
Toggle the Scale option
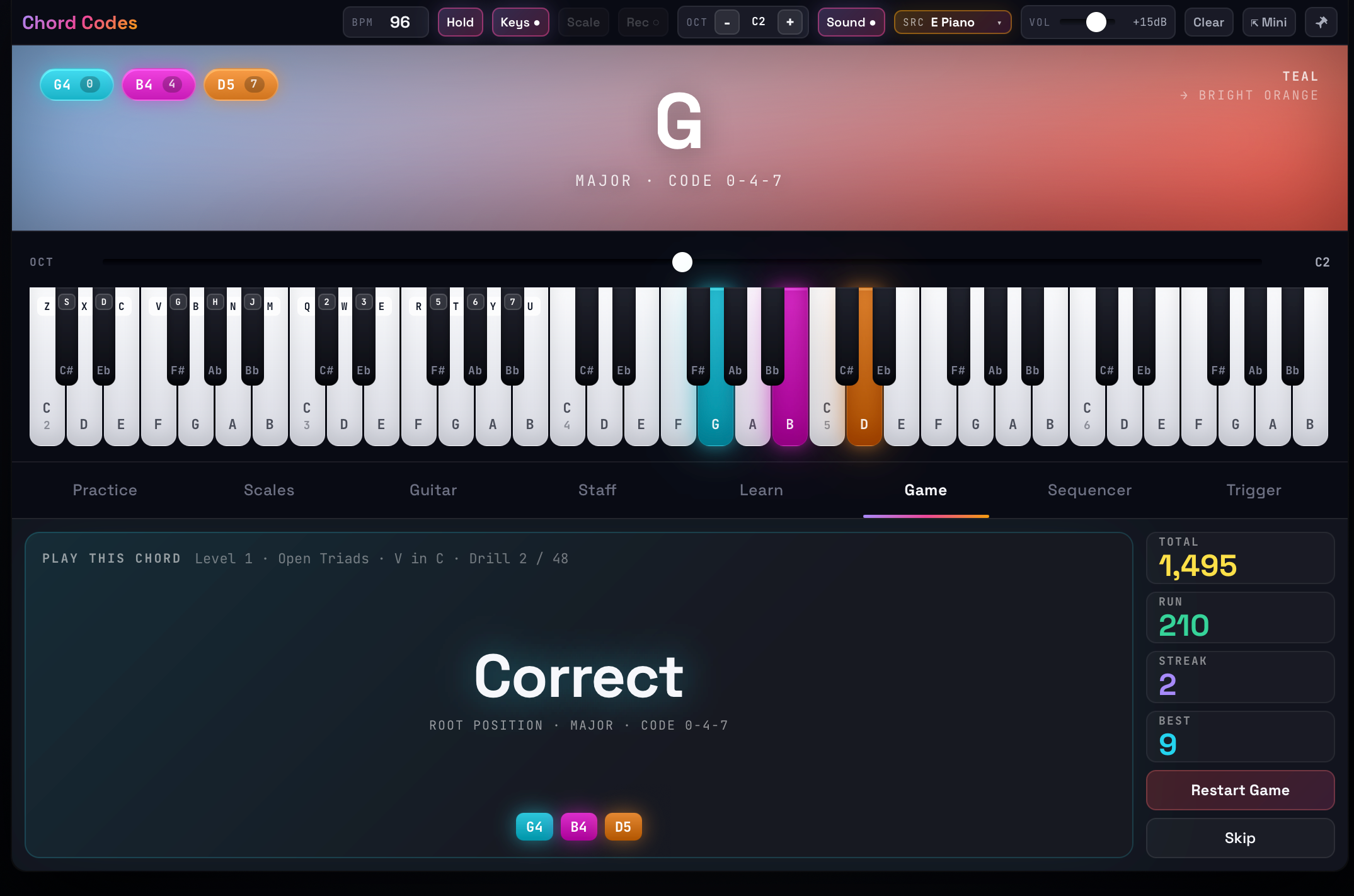tap(583, 22)
